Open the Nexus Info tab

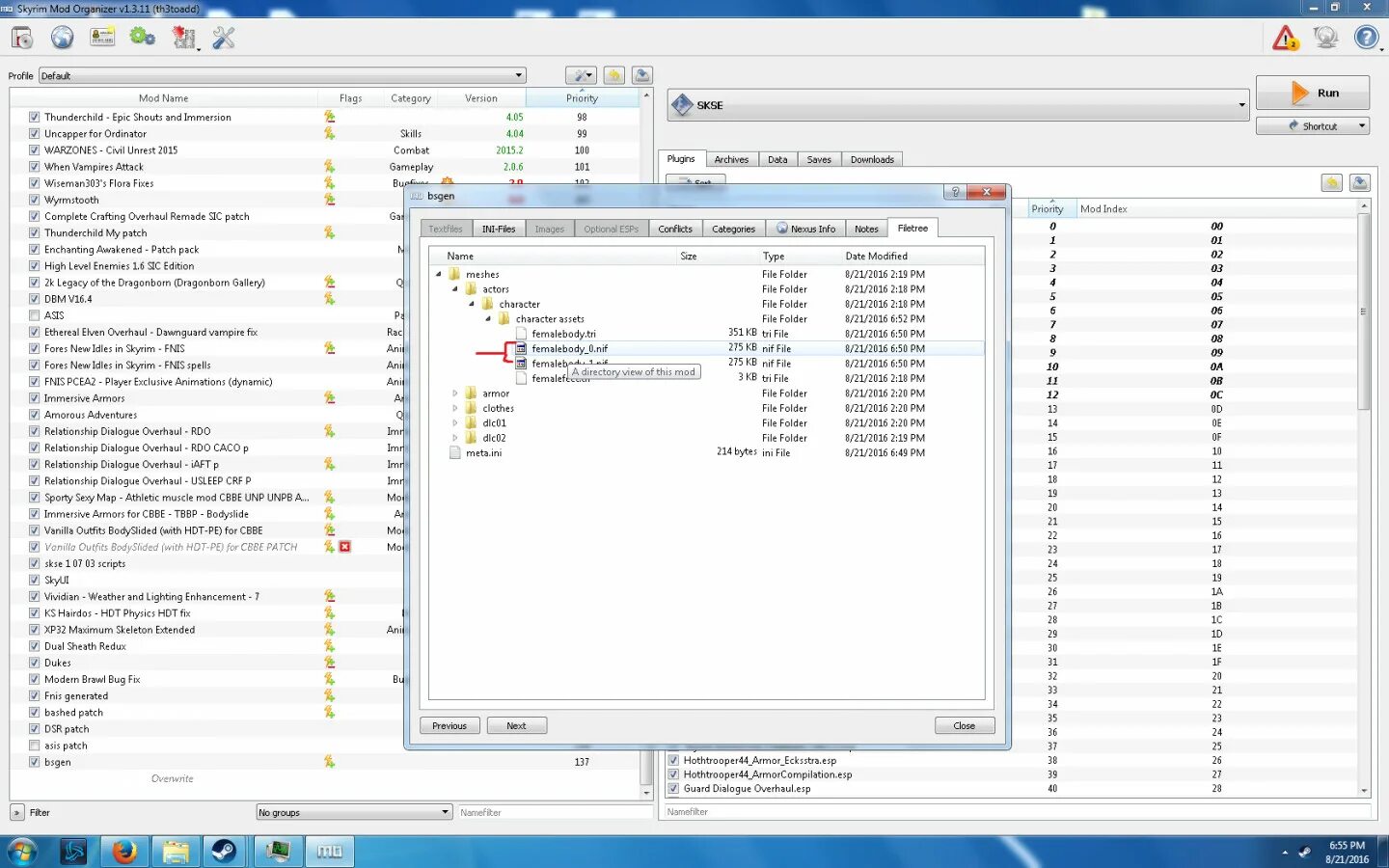806,229
